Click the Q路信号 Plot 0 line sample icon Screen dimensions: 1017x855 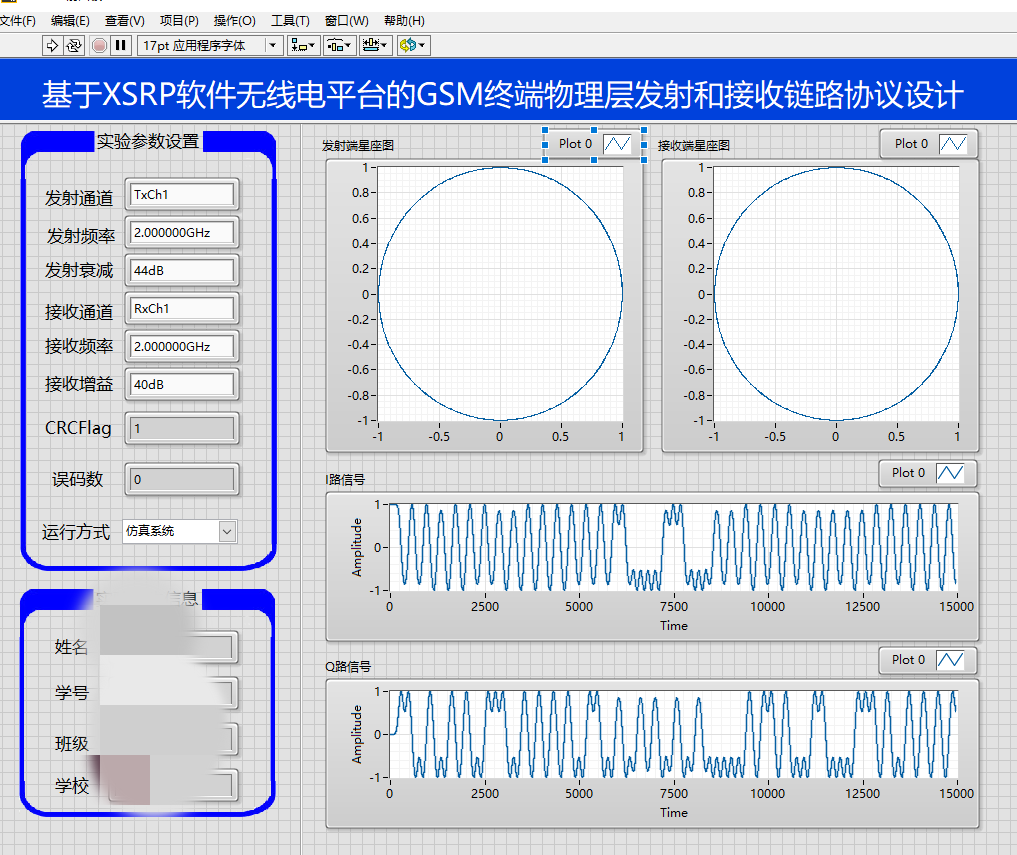click(x=950, y=660)
